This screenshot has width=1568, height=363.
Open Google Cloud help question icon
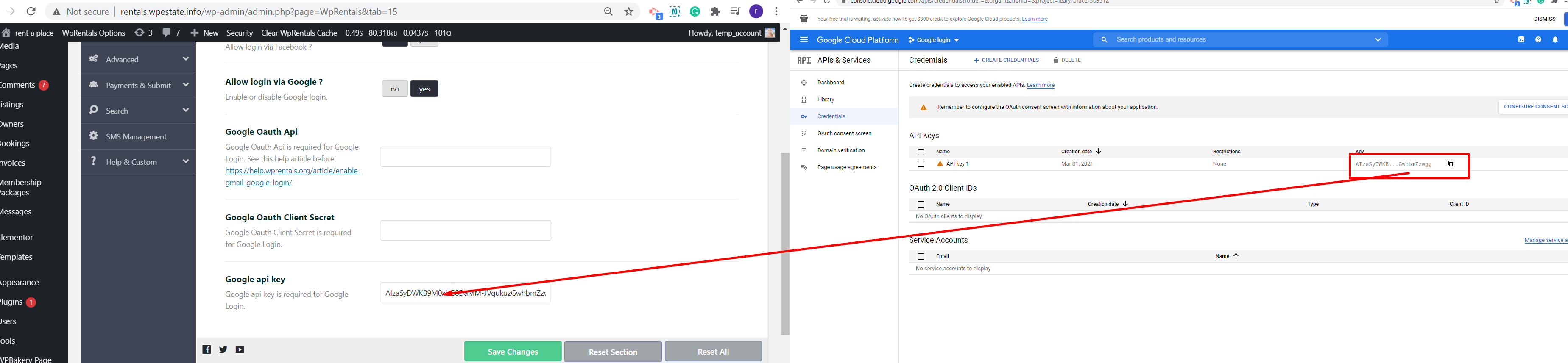pyautogui.click(x=1538, y=39)
